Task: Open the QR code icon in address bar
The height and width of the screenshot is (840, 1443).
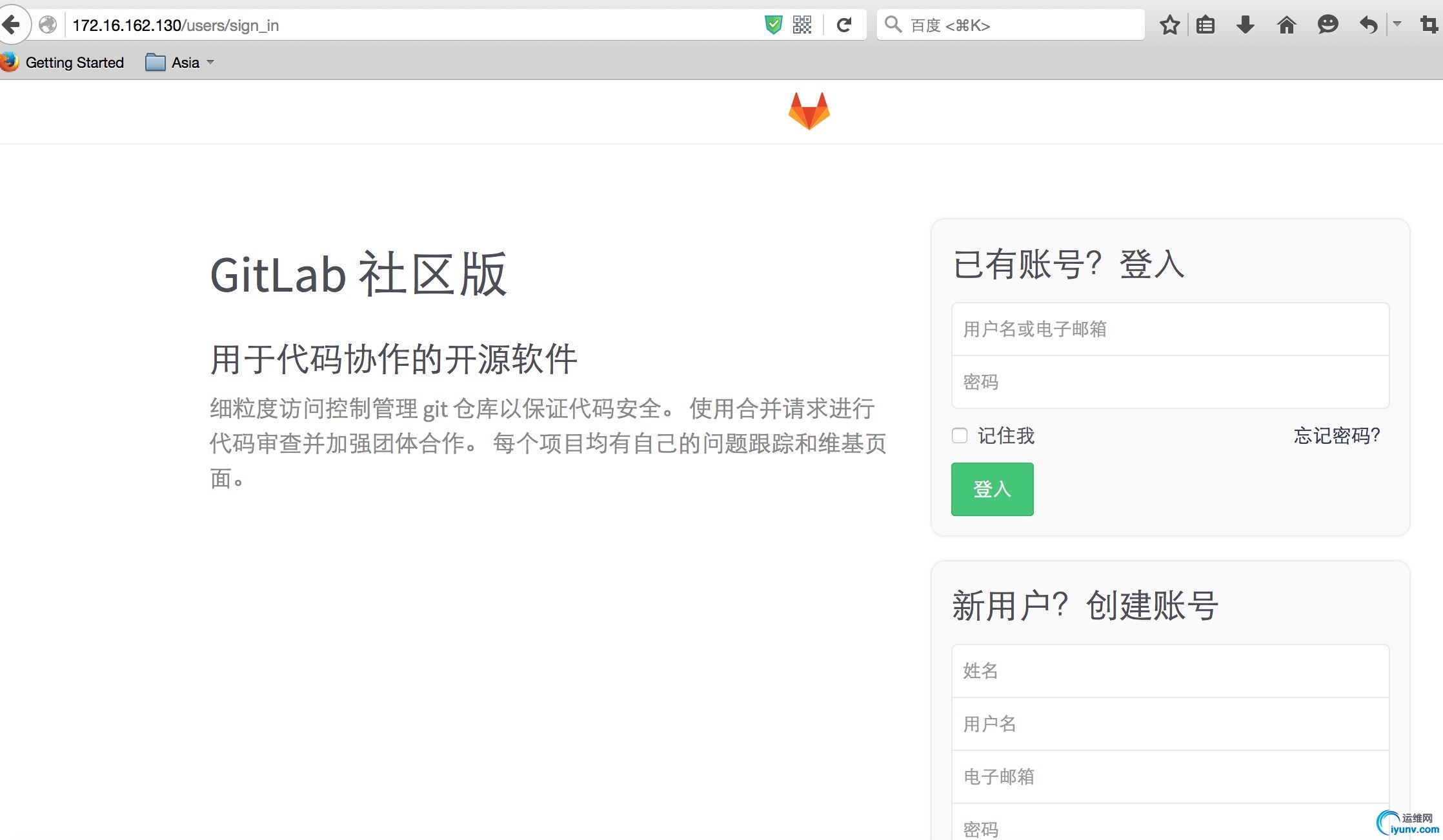Action: [x=802, y=25]
